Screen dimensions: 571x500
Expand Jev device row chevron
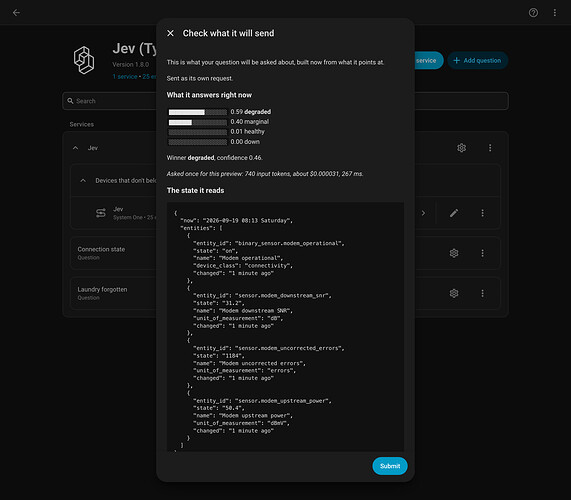click(x=423, y=213)
